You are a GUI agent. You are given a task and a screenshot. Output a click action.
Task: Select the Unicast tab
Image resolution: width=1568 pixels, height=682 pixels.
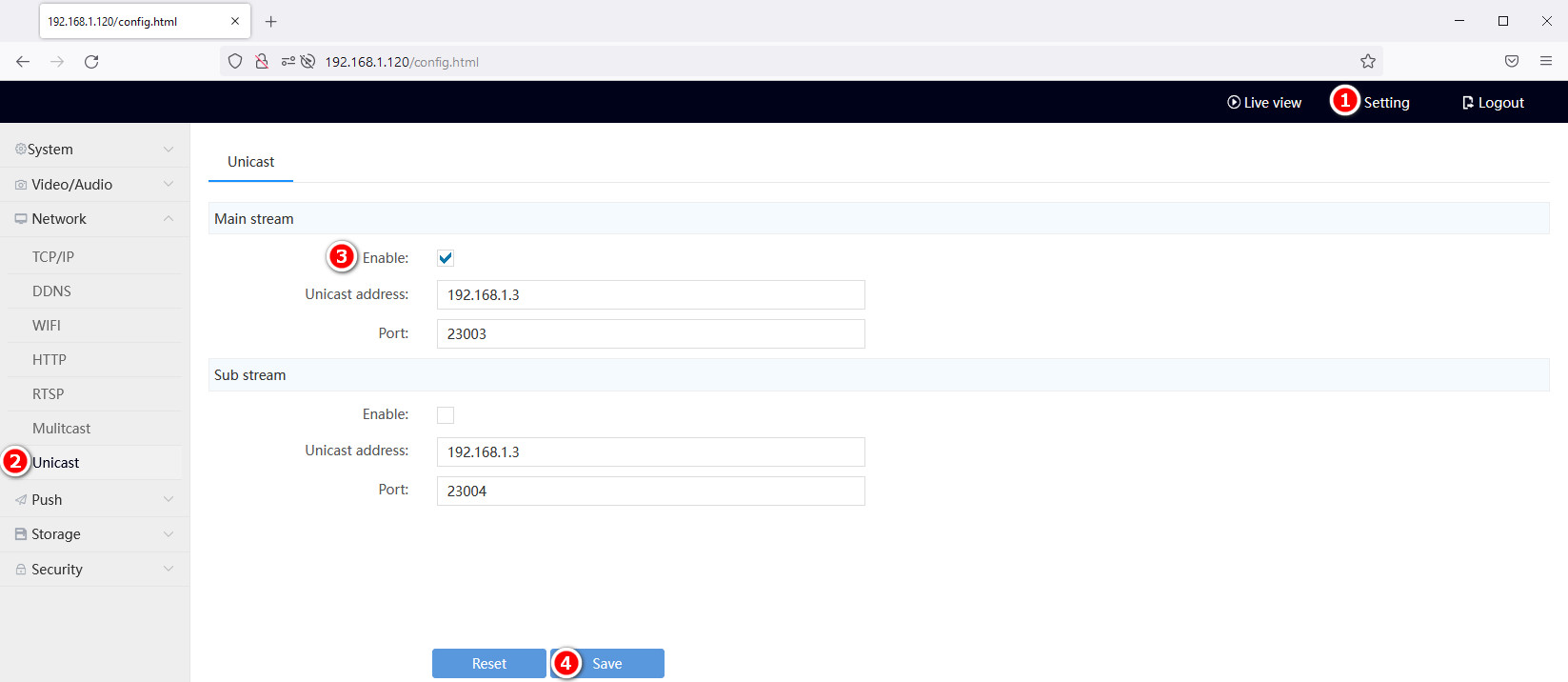point(250,162)
